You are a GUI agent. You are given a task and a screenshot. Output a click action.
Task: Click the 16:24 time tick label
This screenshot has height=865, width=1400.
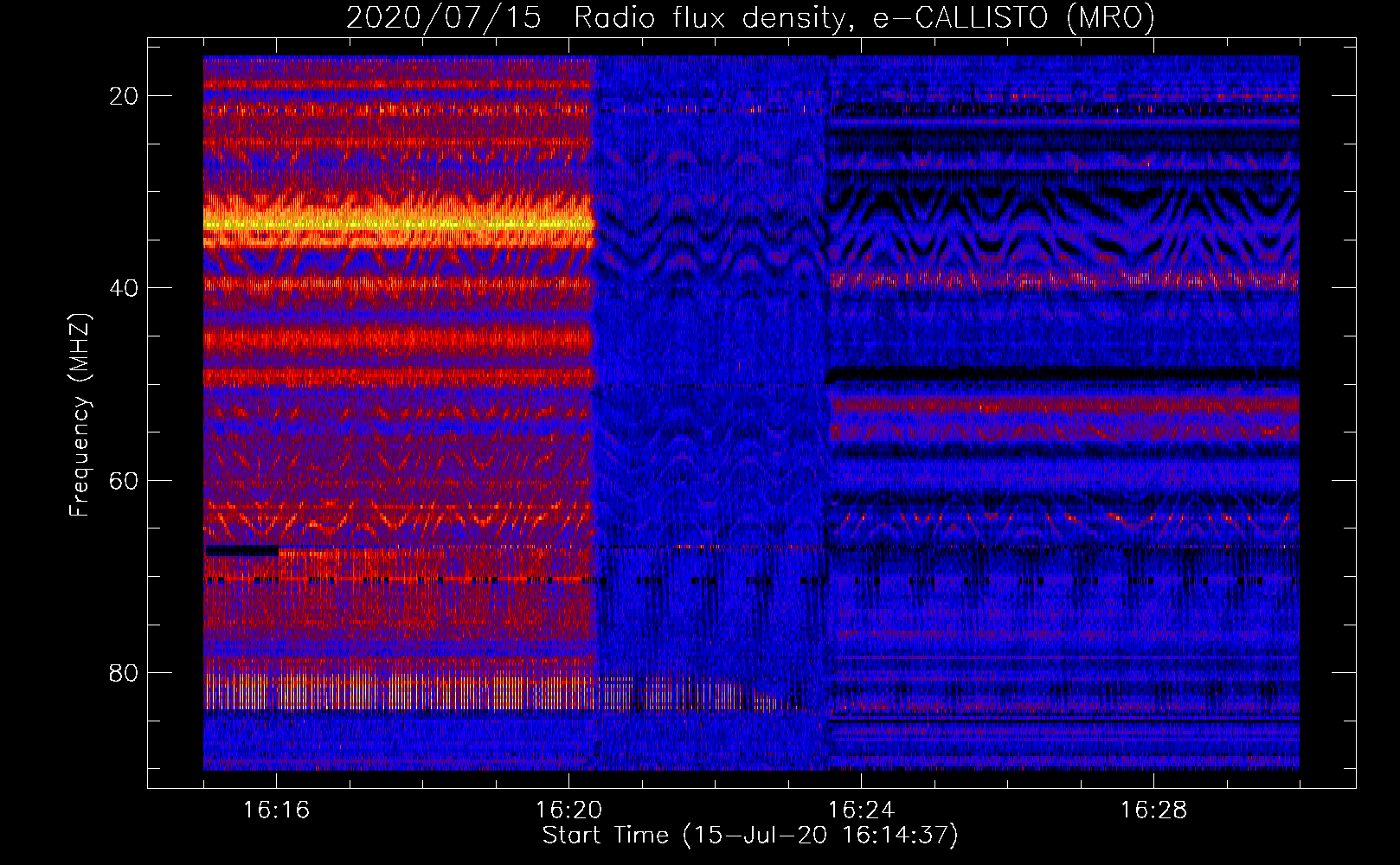tap(861, 810)
